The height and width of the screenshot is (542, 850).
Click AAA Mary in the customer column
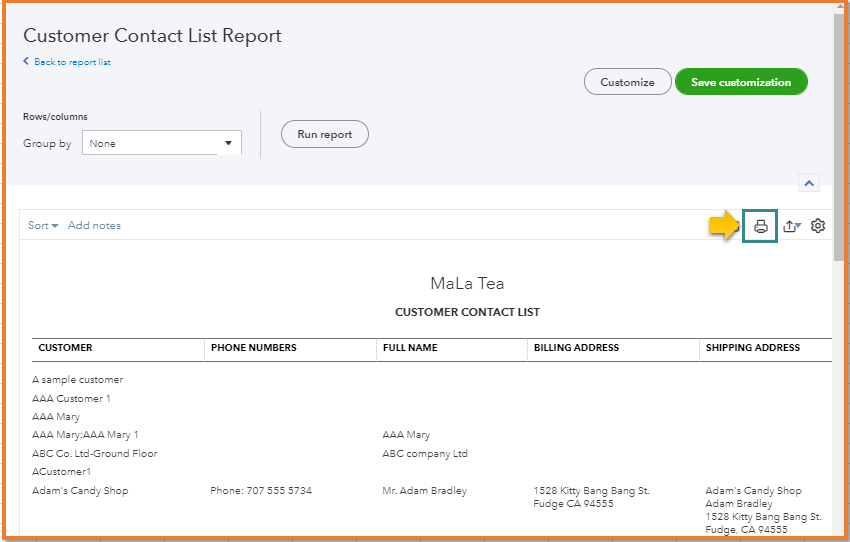coord(56,417)
